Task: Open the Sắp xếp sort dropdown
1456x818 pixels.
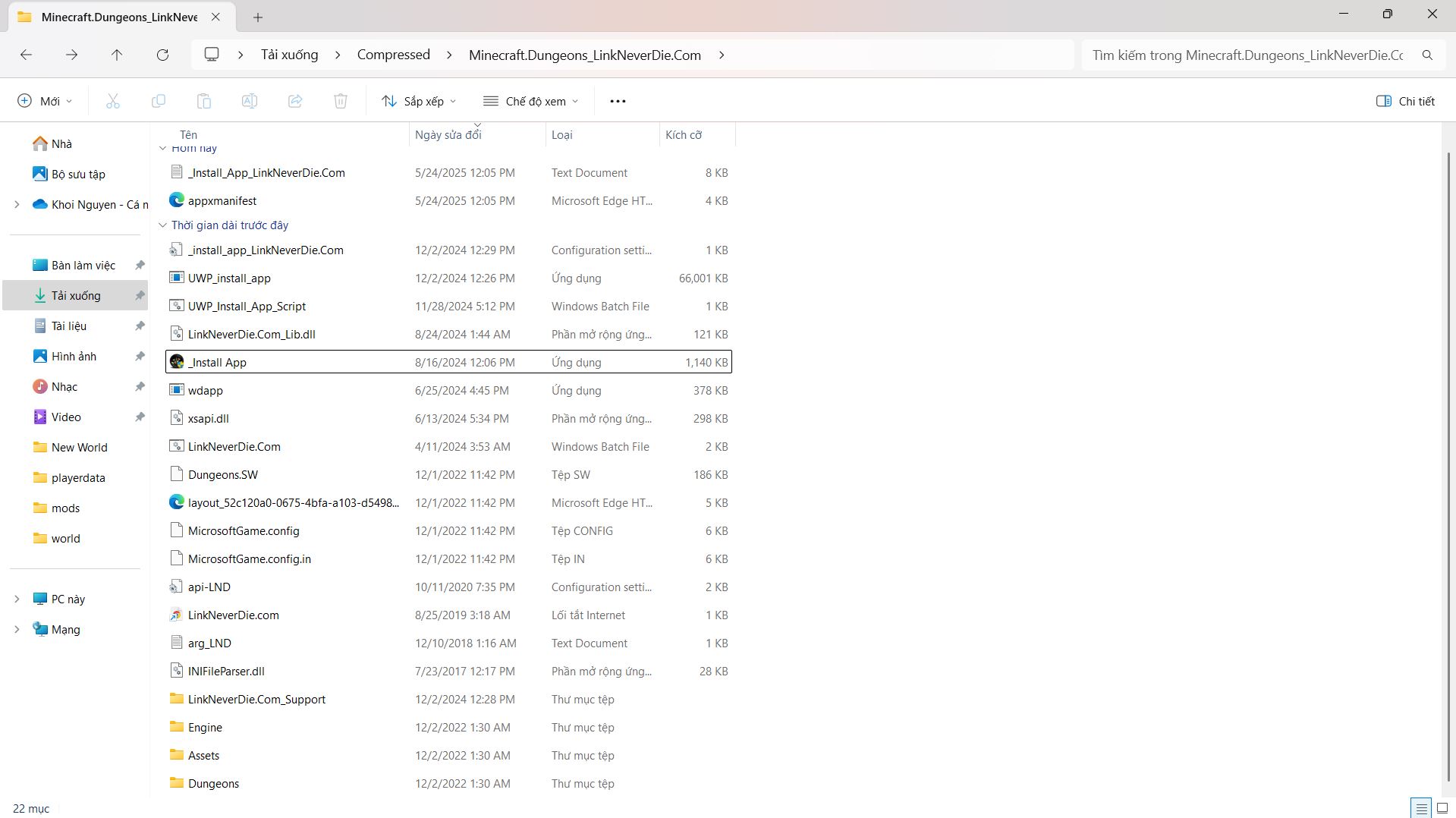Action: coord(419,101)
